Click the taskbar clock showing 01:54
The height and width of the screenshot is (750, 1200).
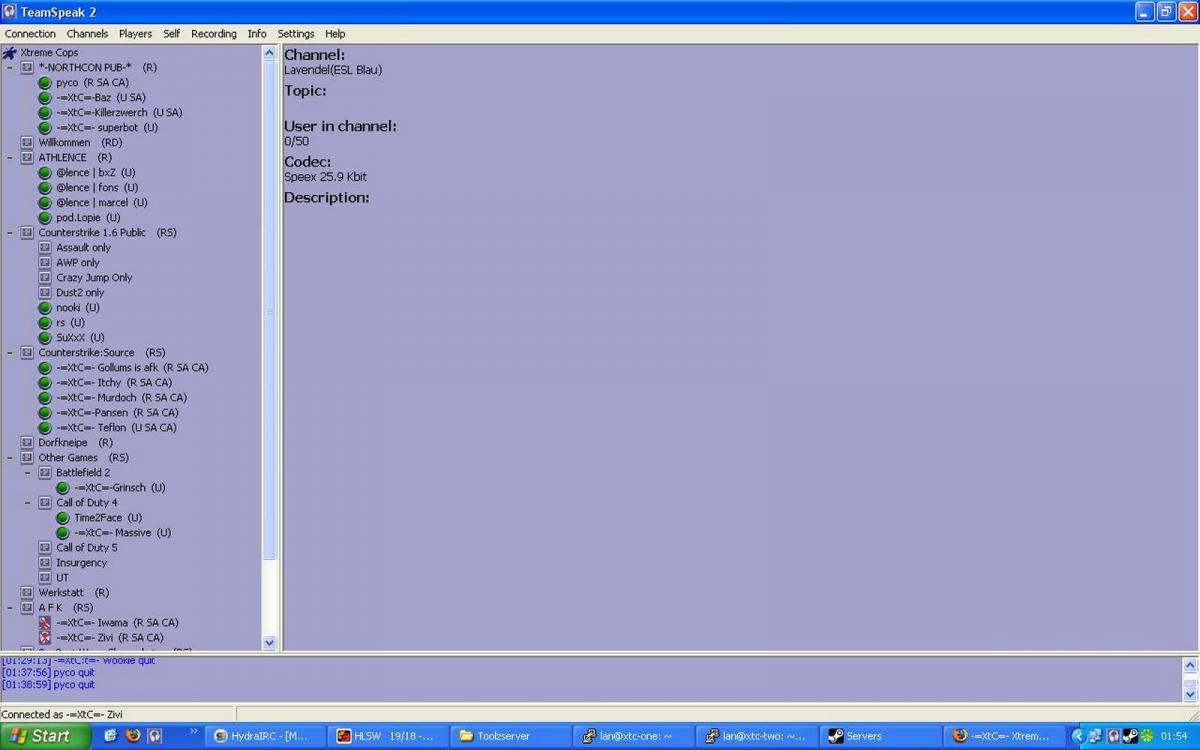(1174, 736)
